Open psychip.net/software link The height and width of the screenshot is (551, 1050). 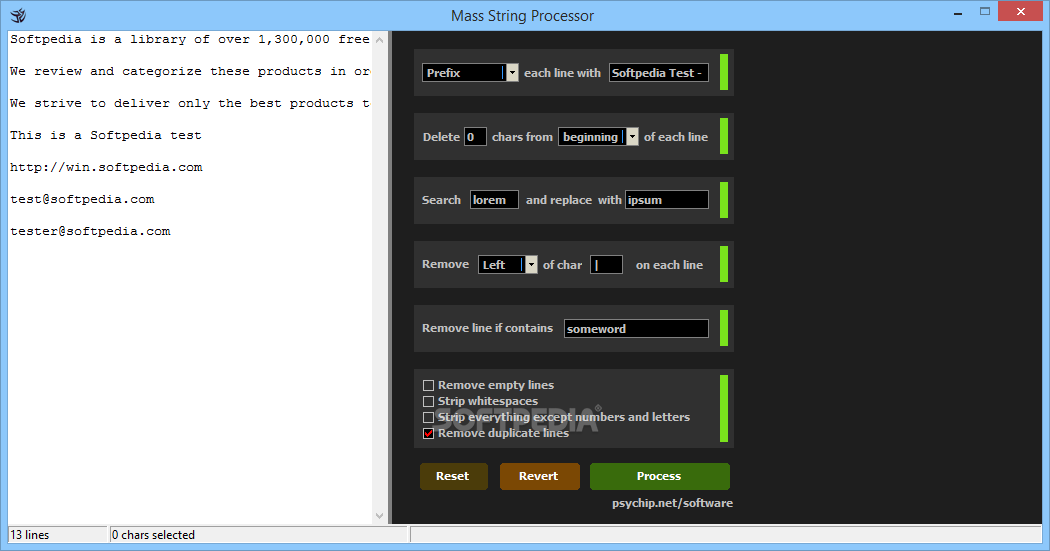(x=672, y=503)
